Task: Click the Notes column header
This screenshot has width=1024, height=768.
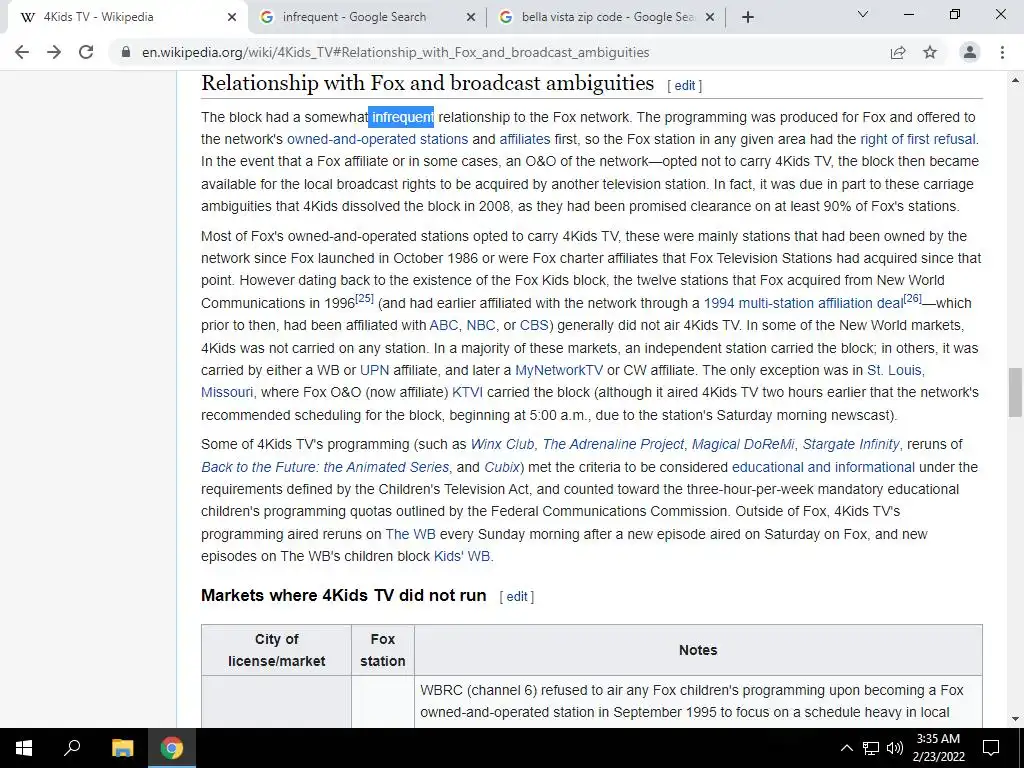Action: (698, 650)
